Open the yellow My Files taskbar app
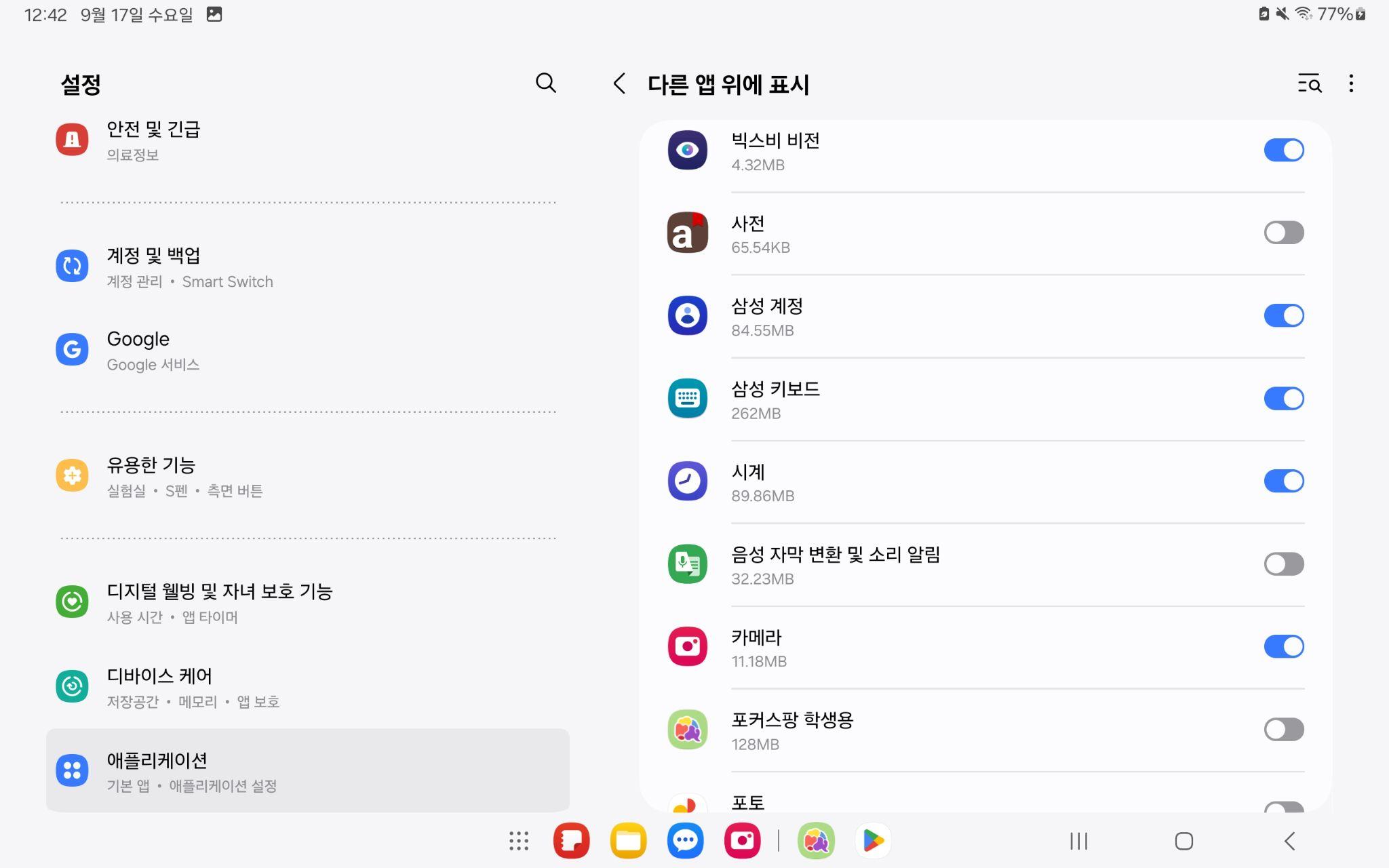 628,841
